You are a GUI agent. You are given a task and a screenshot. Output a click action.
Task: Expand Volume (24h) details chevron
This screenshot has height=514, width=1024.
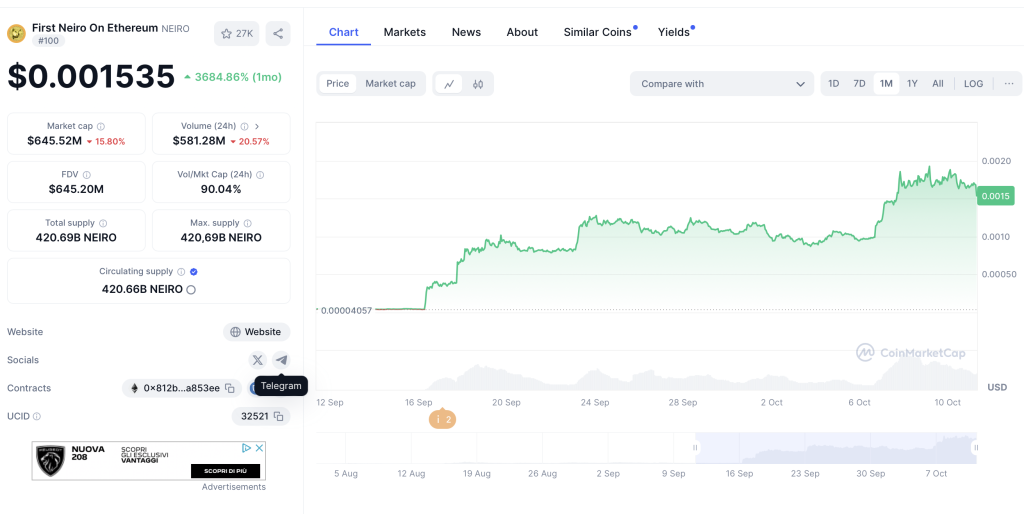coord(257,126)
